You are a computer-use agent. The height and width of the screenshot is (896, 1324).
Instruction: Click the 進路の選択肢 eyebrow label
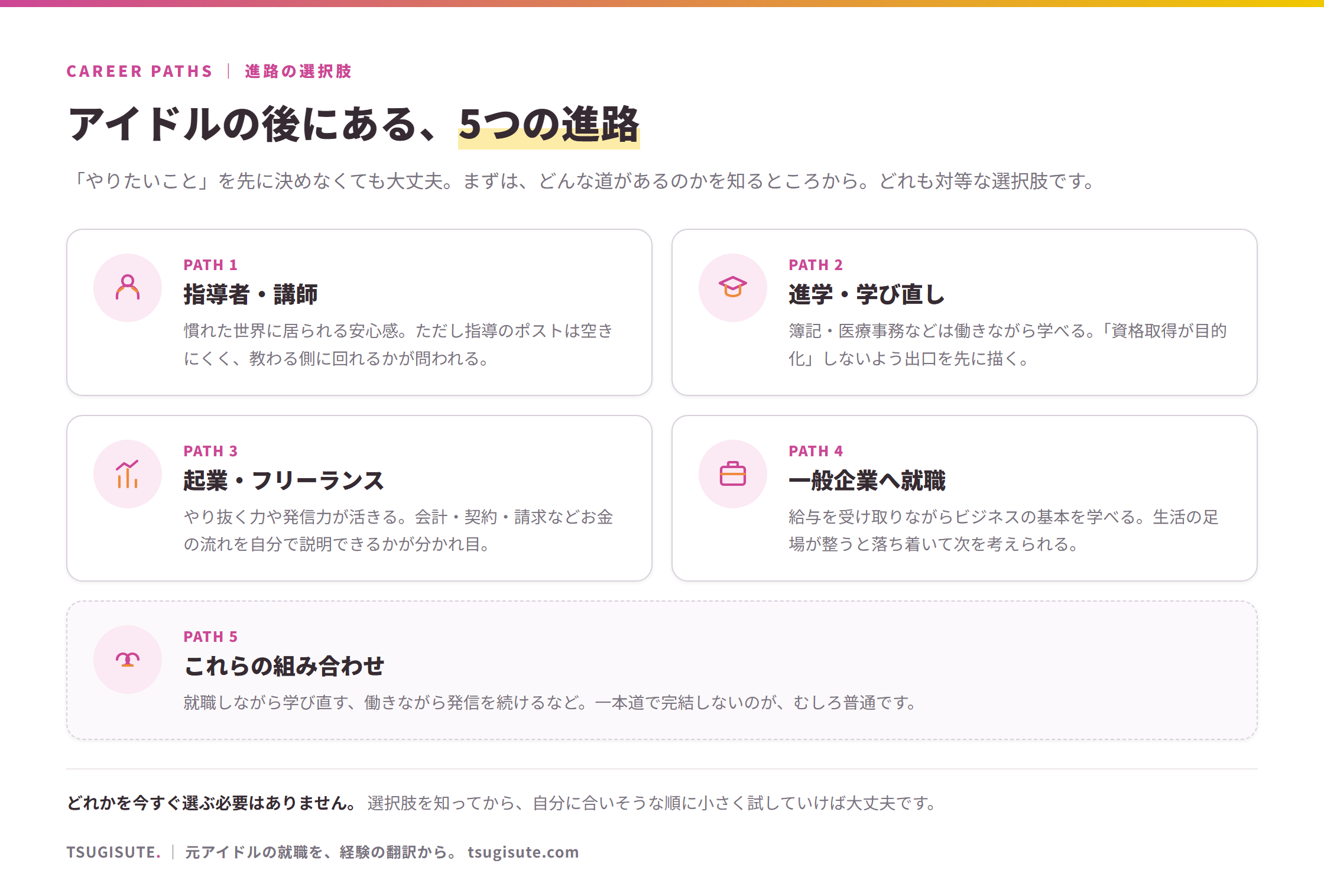[x=298, y=72]
